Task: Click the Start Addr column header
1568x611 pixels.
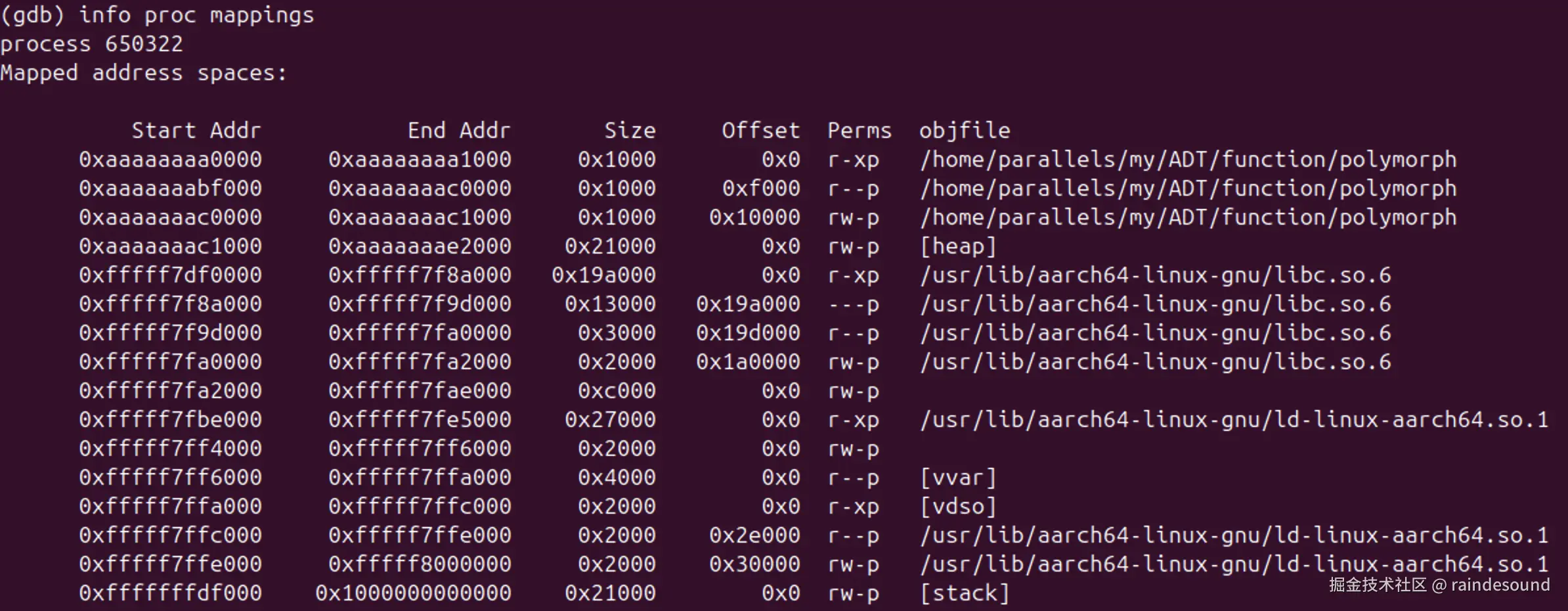Action: pos(196,130)
